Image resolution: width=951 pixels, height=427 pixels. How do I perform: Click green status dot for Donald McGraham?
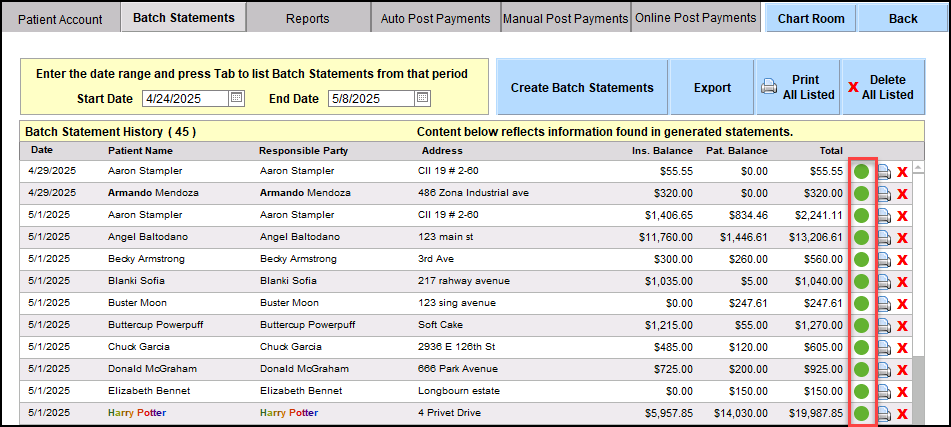(862, 369)
